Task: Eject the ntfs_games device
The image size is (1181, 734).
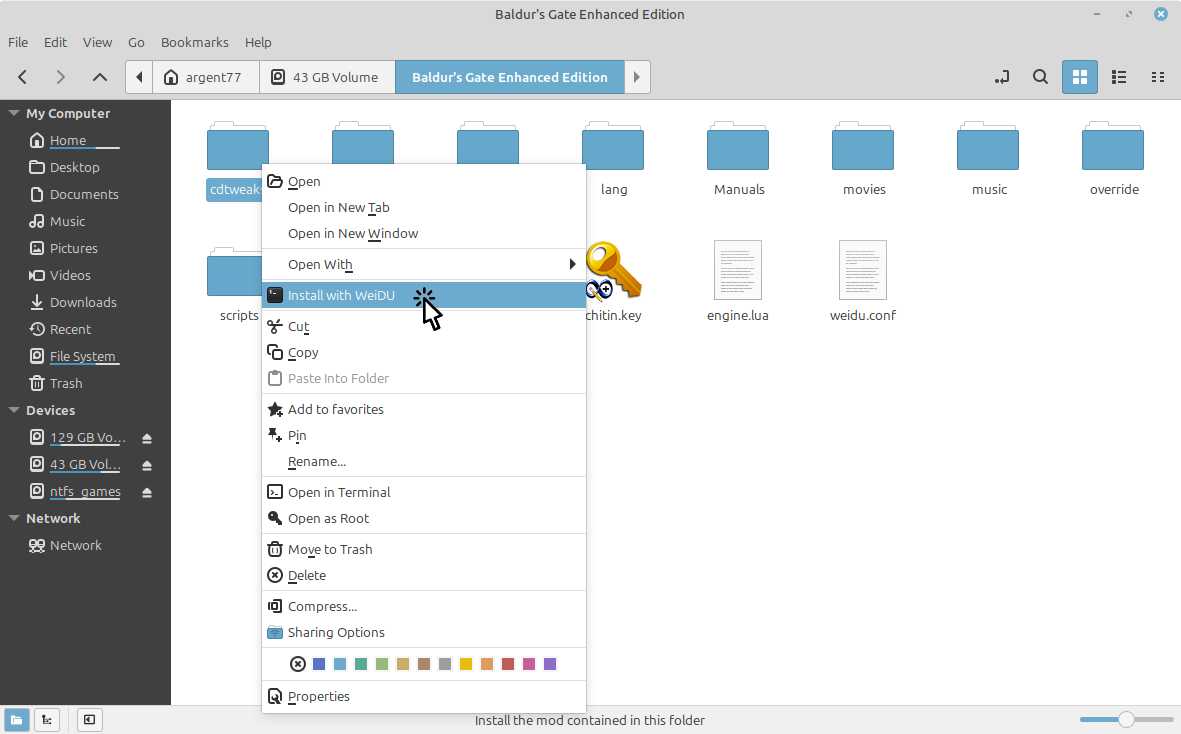Action: point(147,492)
